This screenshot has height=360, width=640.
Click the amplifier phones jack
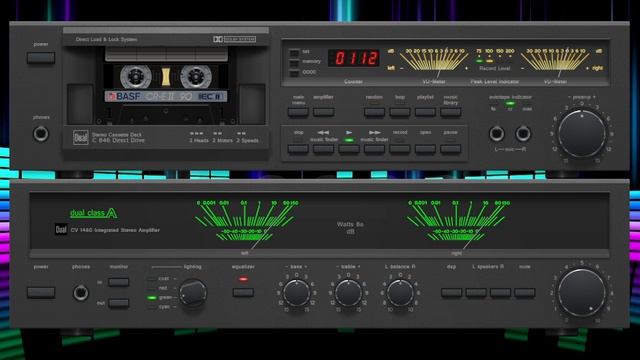tap(81, 293)
